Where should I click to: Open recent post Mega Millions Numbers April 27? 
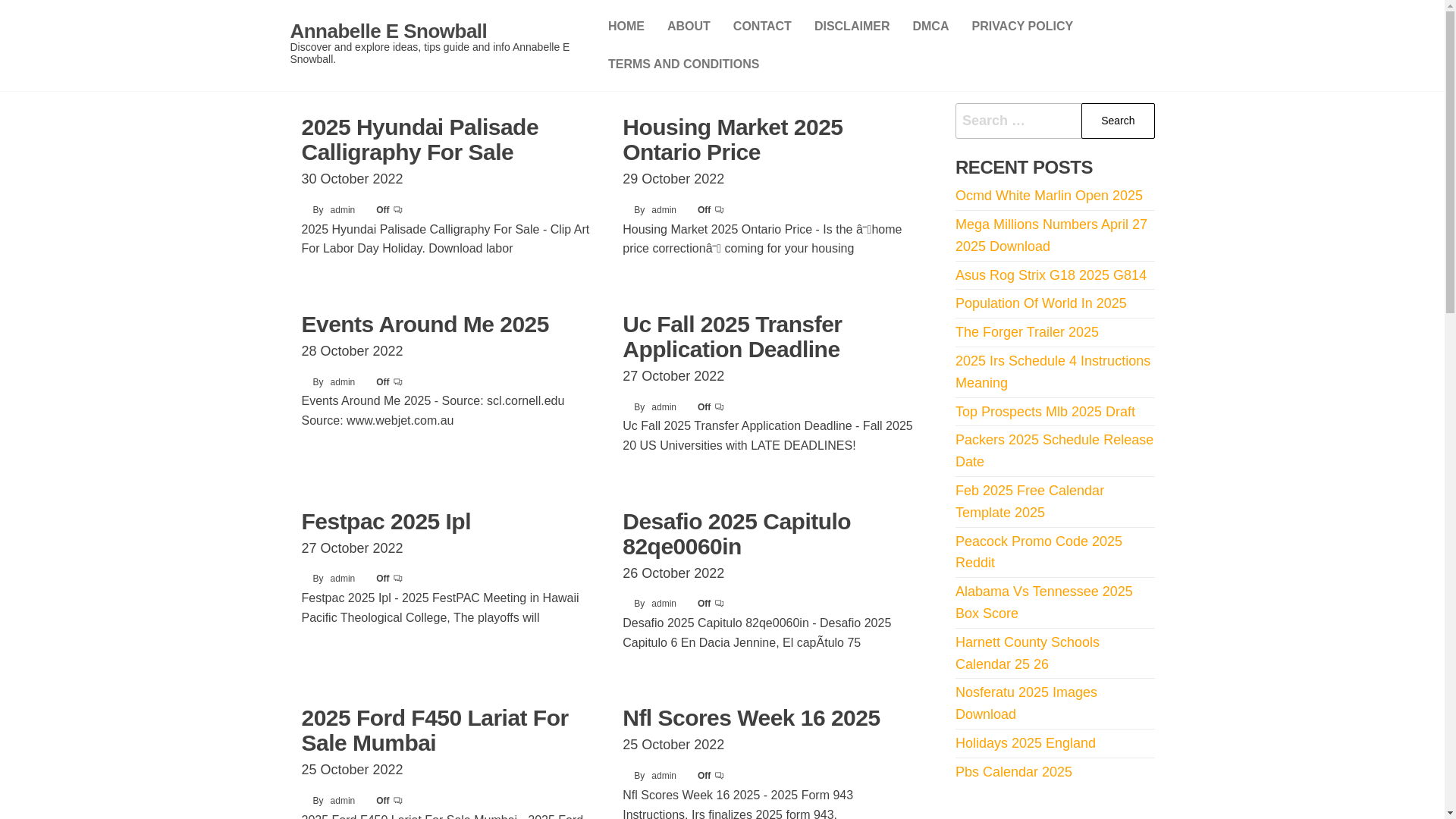tap(1051, 235)
